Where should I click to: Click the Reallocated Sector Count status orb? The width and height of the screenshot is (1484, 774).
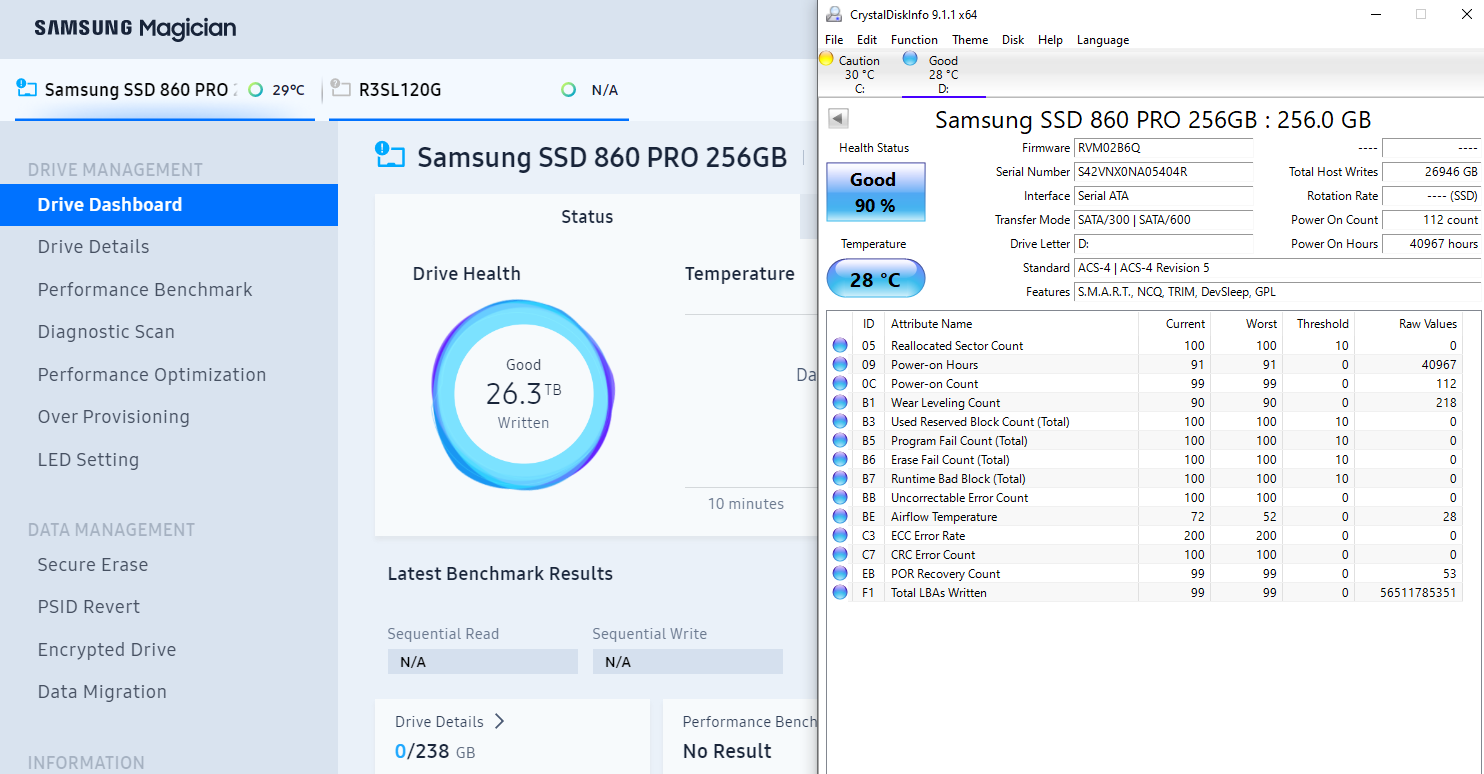[x=840, y=346]
